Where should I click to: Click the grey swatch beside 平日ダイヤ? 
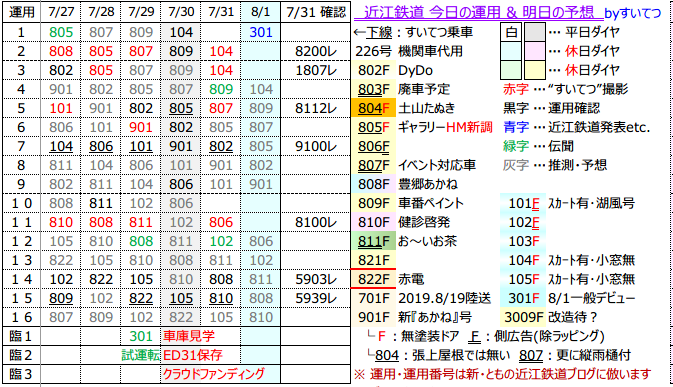535,32
